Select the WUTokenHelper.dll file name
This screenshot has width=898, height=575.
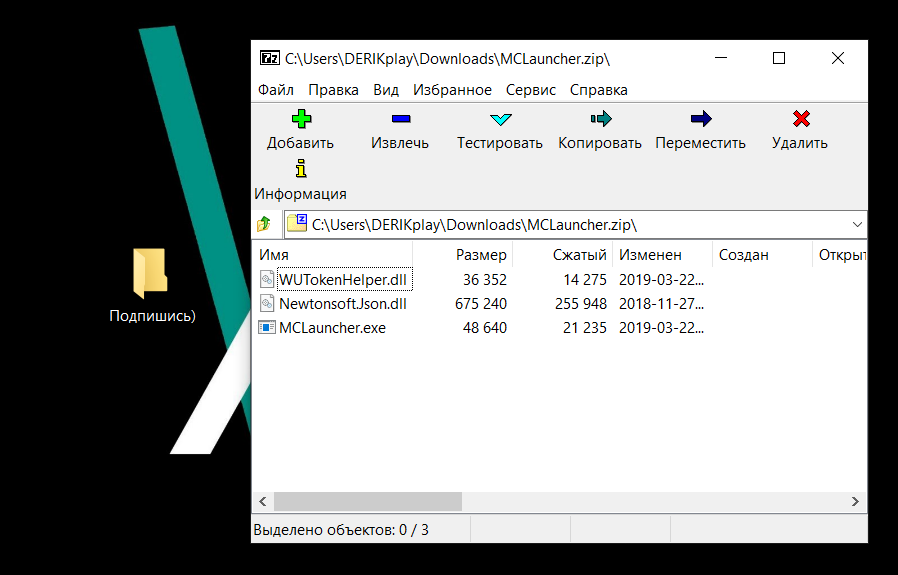(x=343, y=279)
